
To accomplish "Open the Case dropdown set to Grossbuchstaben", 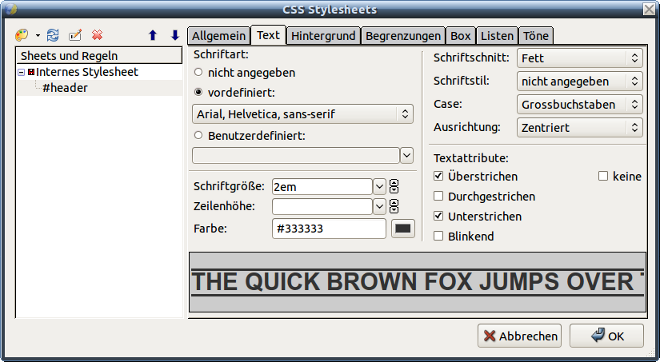I will 580,104.
